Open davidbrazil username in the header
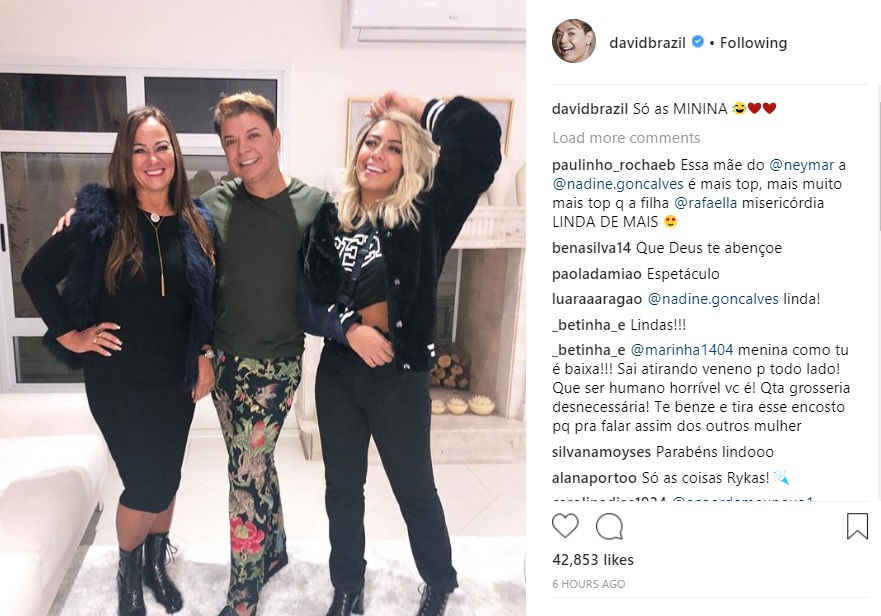This screenshot has width=881, height=616. click(x=647, y=43)
